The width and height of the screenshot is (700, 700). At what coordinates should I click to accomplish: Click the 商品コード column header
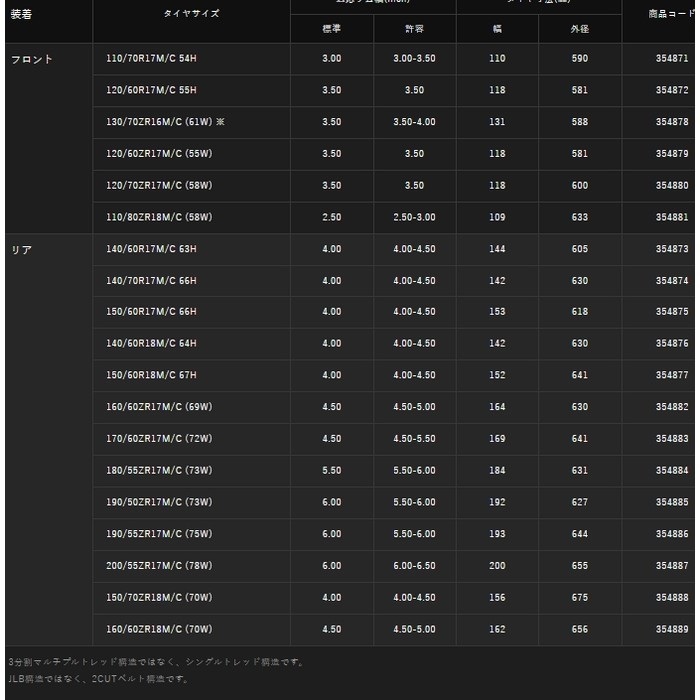[x=668, y=14]
